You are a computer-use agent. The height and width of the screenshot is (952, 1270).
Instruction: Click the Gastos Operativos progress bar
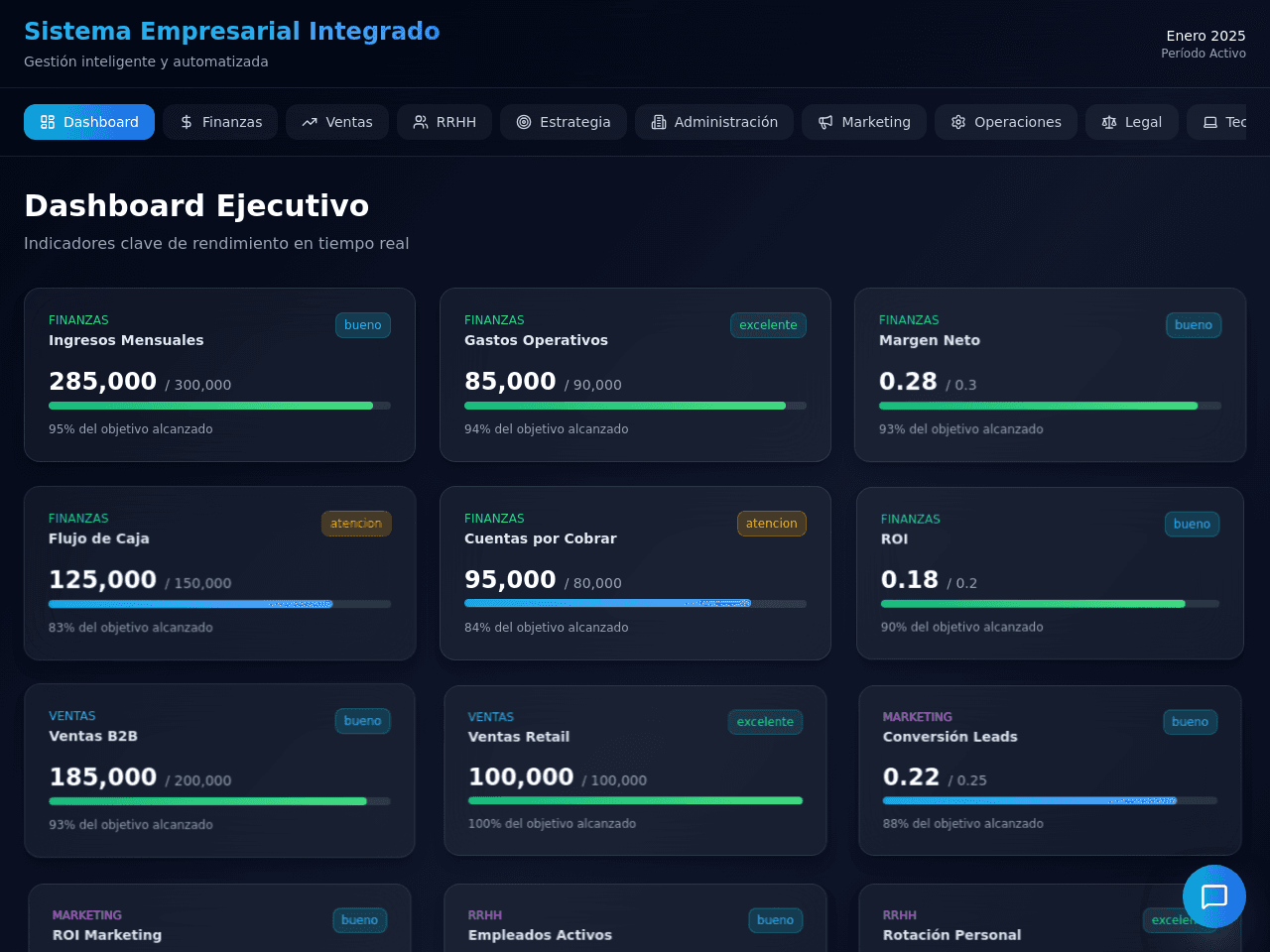635,406
